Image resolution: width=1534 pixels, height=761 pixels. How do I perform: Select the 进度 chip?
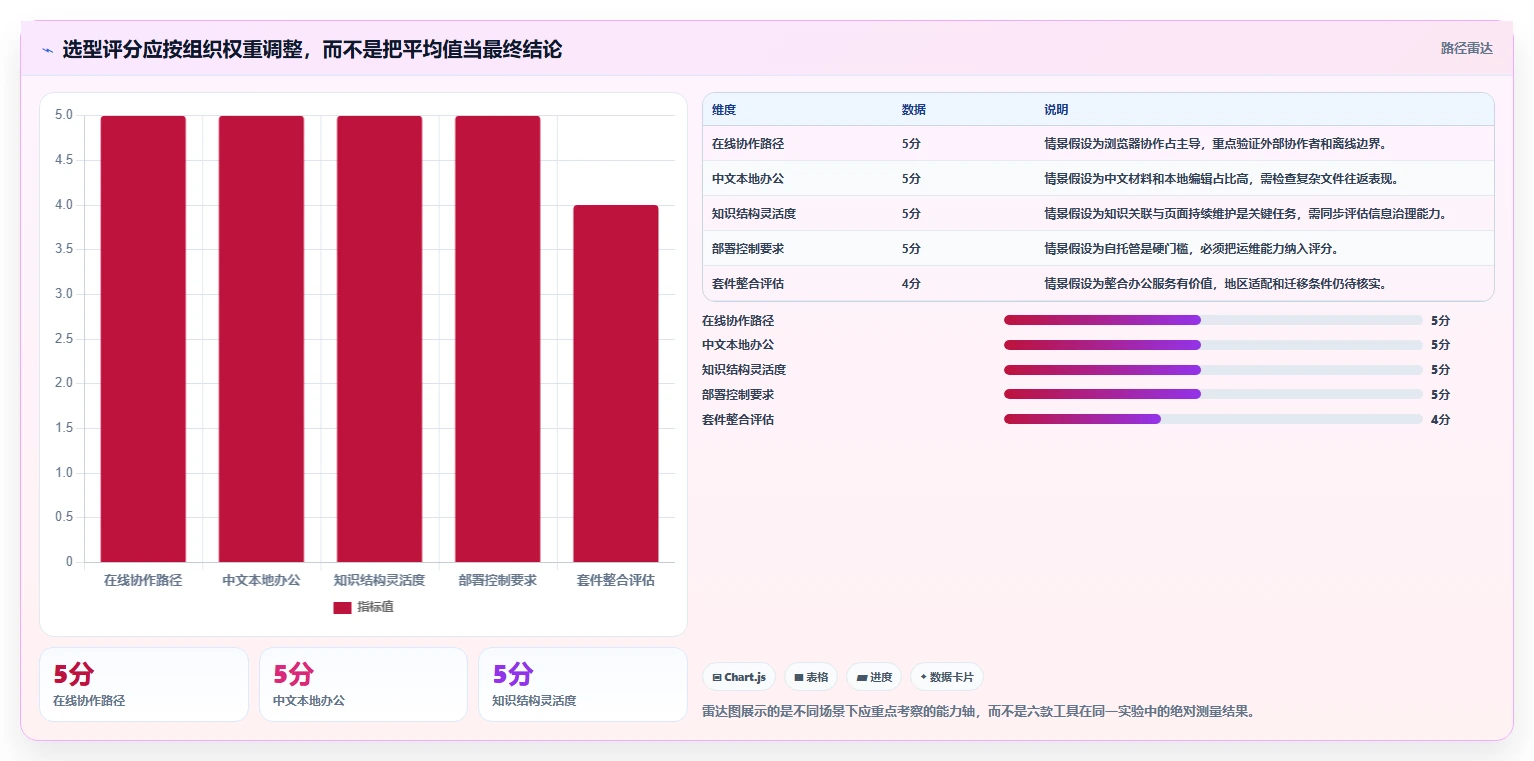click(x=874, y=677)
